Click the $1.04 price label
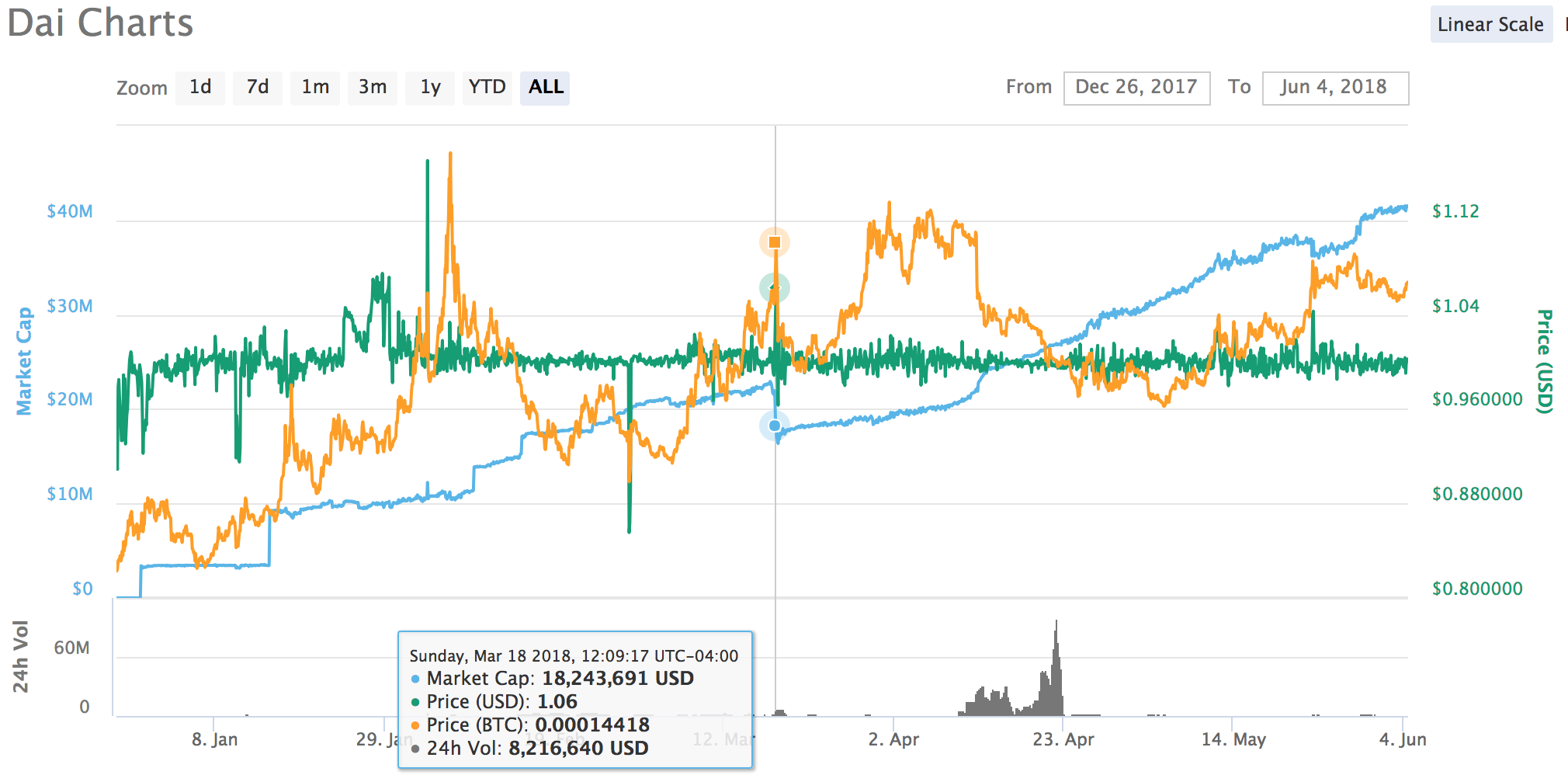This screenshot has height=775, width=1568. [x=1455, y=306]
